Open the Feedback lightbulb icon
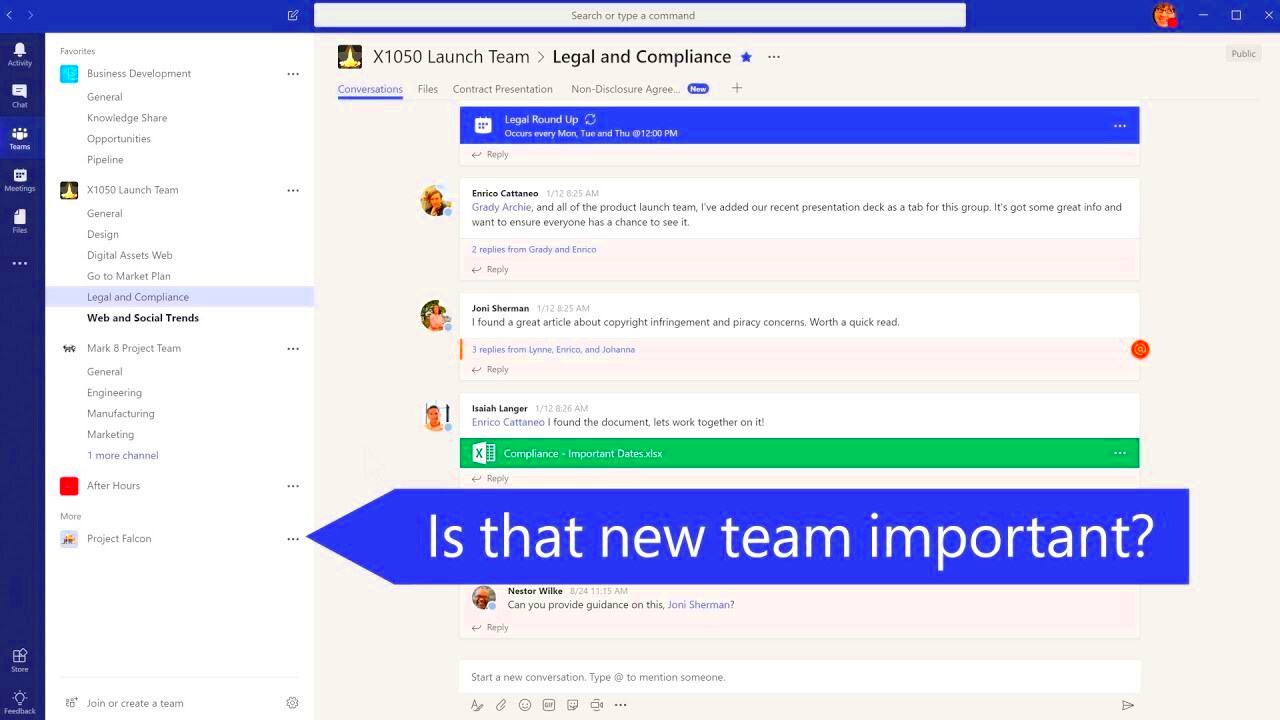Image resolution: width=1280 pixels, height=720 pixels. tap(20, 702)
